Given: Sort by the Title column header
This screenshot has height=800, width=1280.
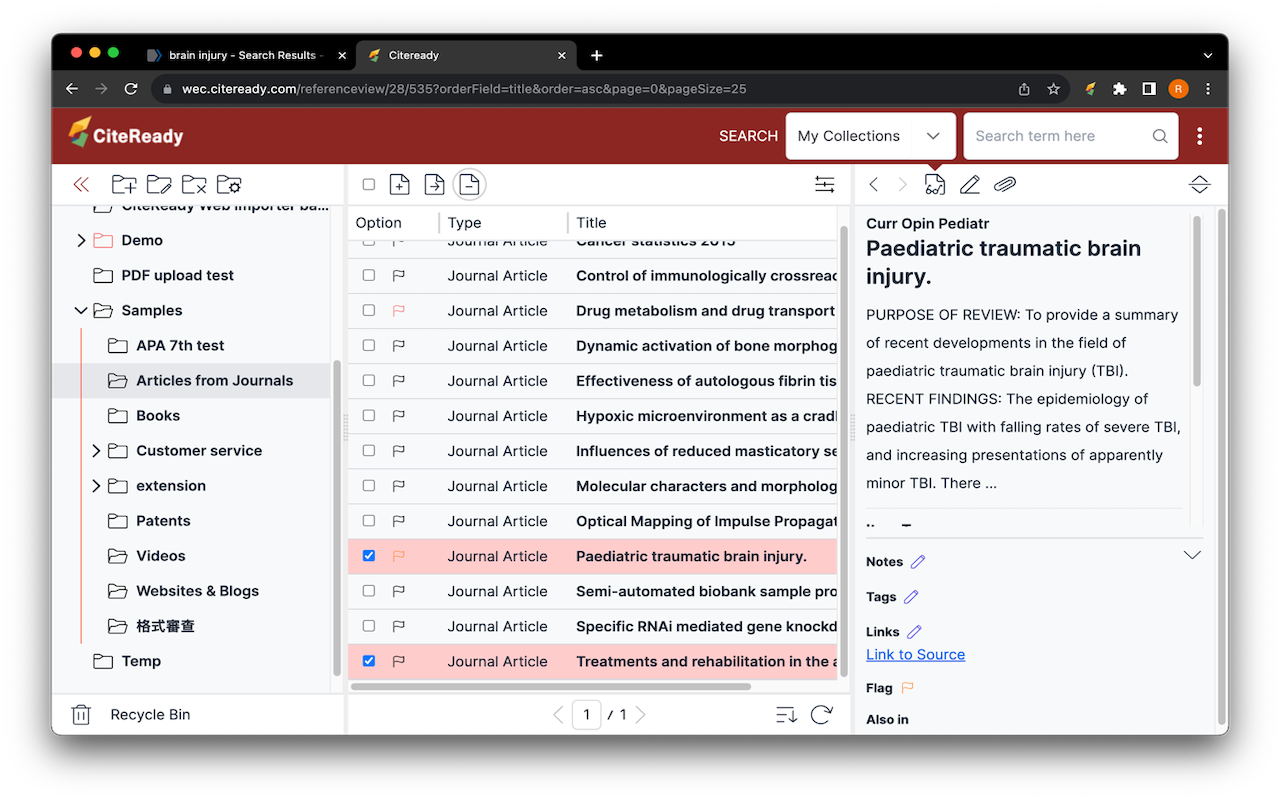Looking at the screenshot, I should 591,223.
